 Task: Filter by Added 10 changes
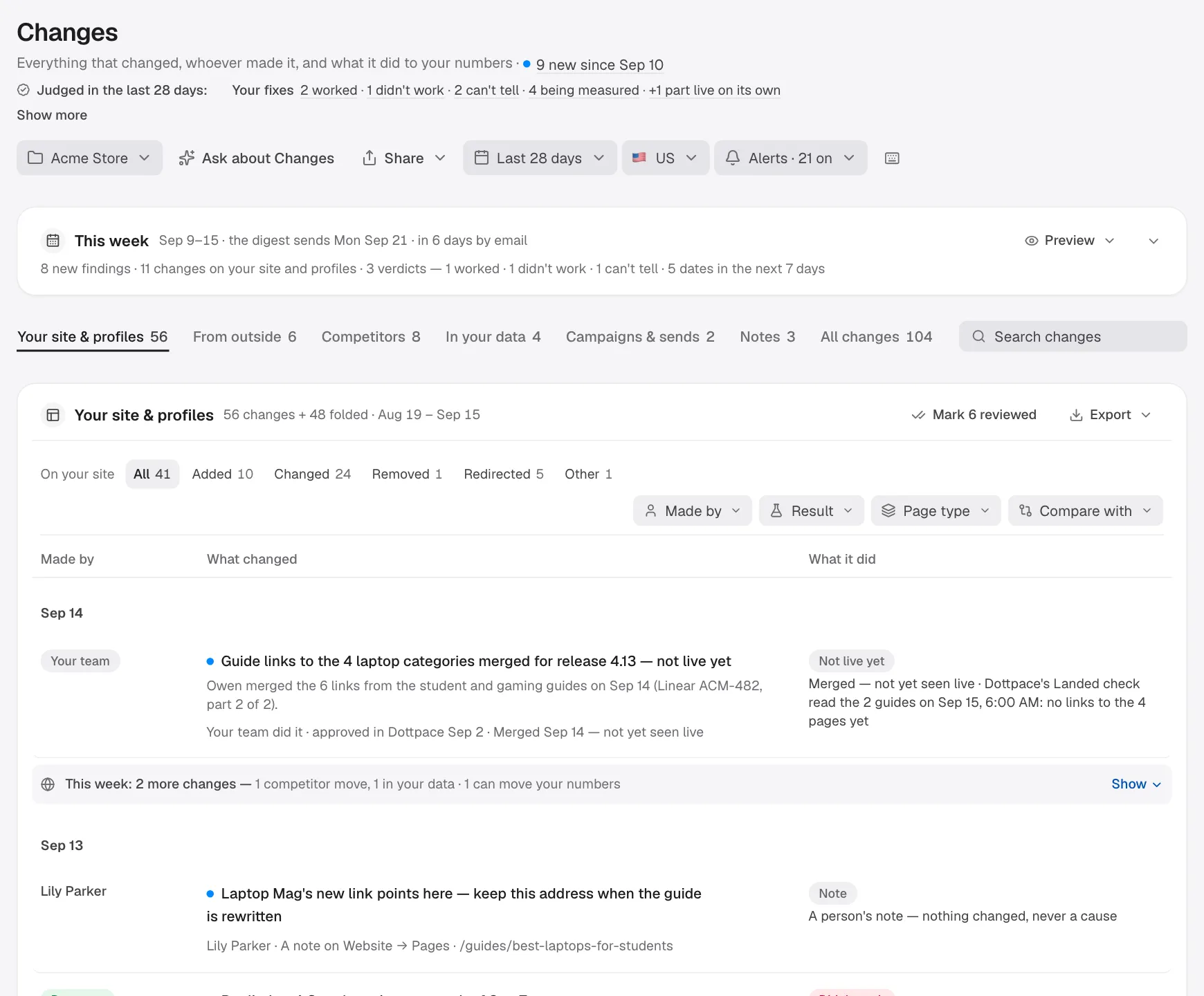[223, 474]
